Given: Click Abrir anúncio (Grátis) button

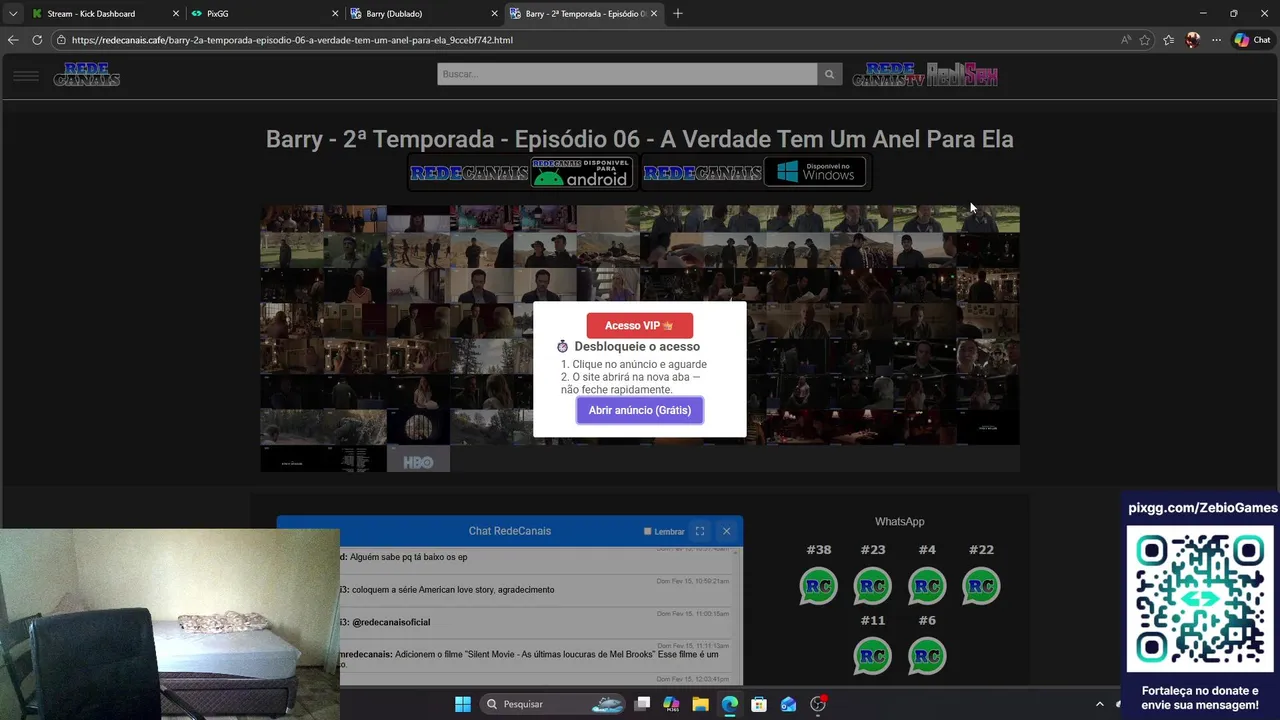Looking at the screenshot, I should [x=640, y=410].
